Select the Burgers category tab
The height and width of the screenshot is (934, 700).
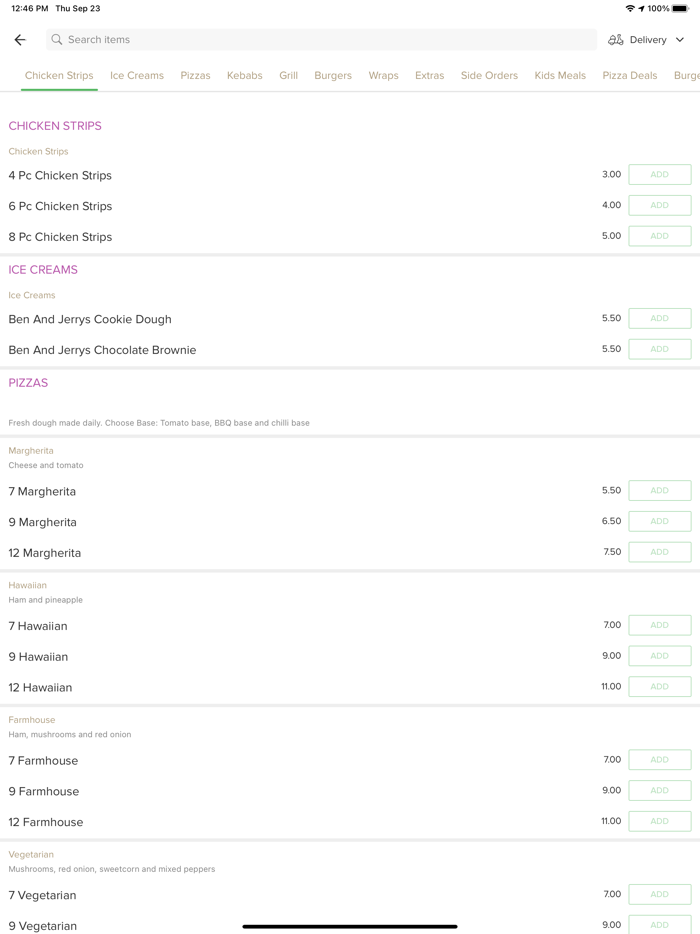(333, 76)
